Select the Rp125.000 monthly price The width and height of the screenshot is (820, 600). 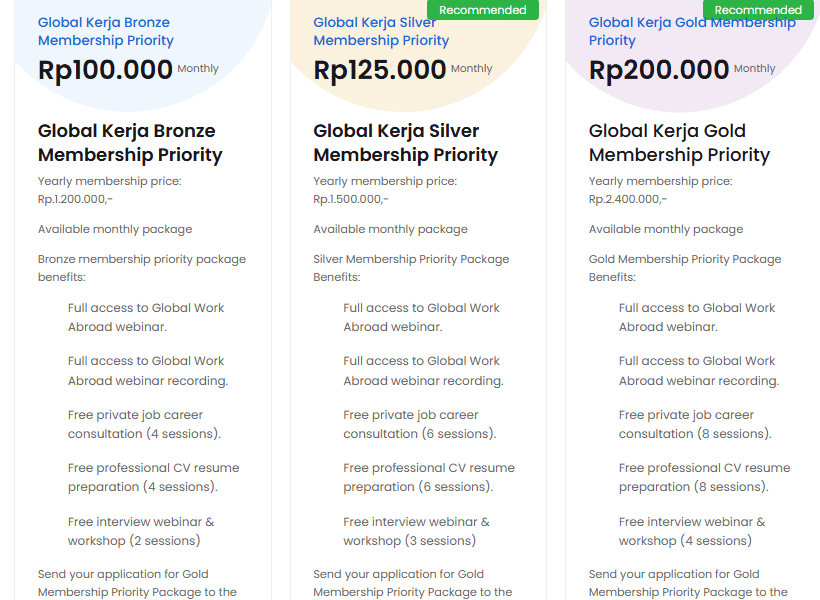pos(380,70)
